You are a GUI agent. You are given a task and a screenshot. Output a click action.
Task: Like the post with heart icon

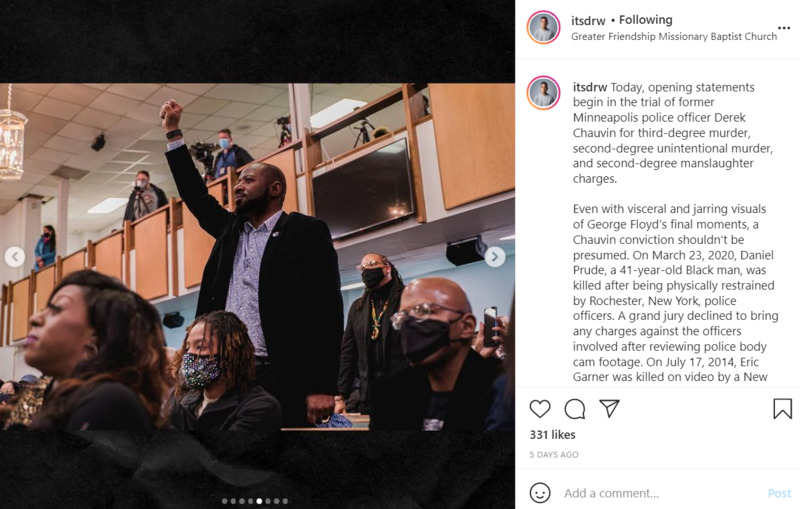(x=540, y=408)
